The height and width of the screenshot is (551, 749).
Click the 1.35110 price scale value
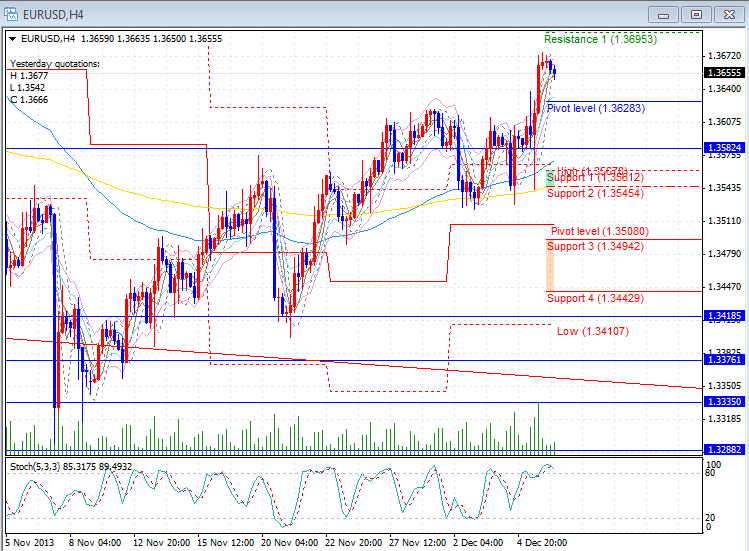click(724, 221)
